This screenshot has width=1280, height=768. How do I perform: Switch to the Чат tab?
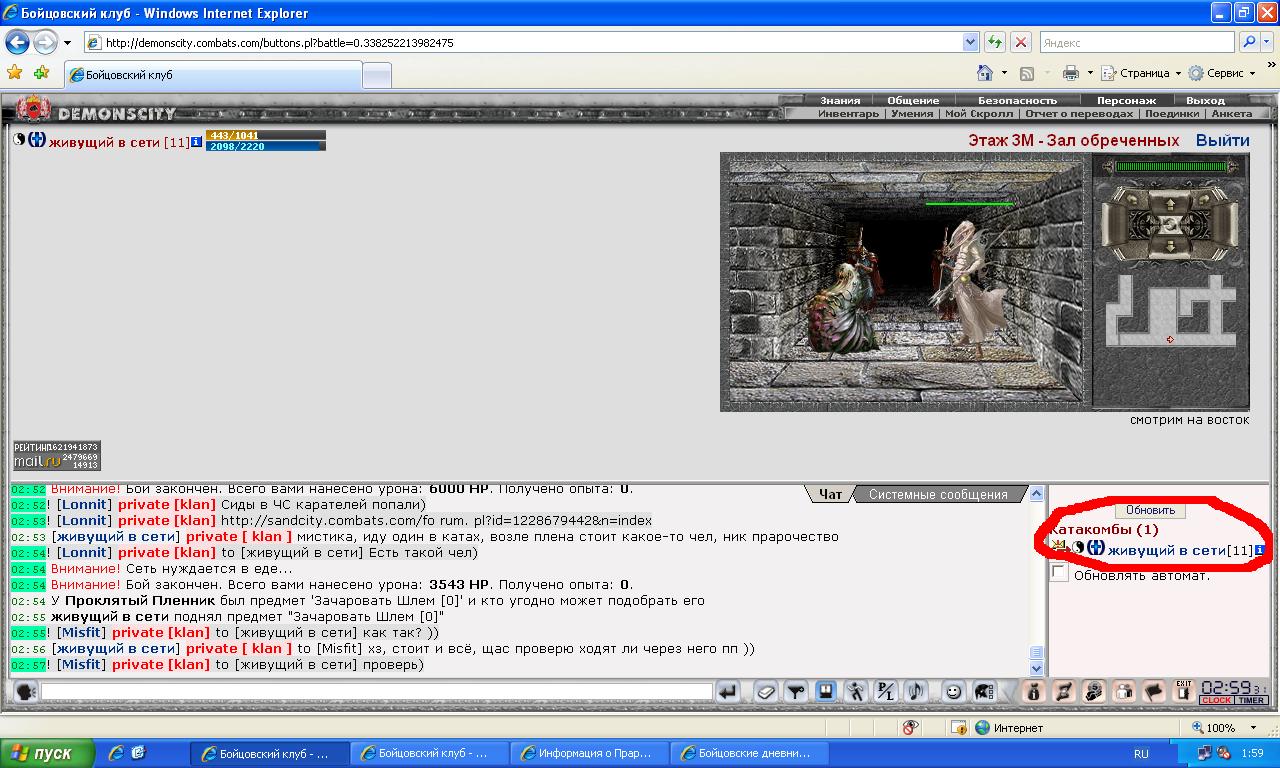(830, 494)
